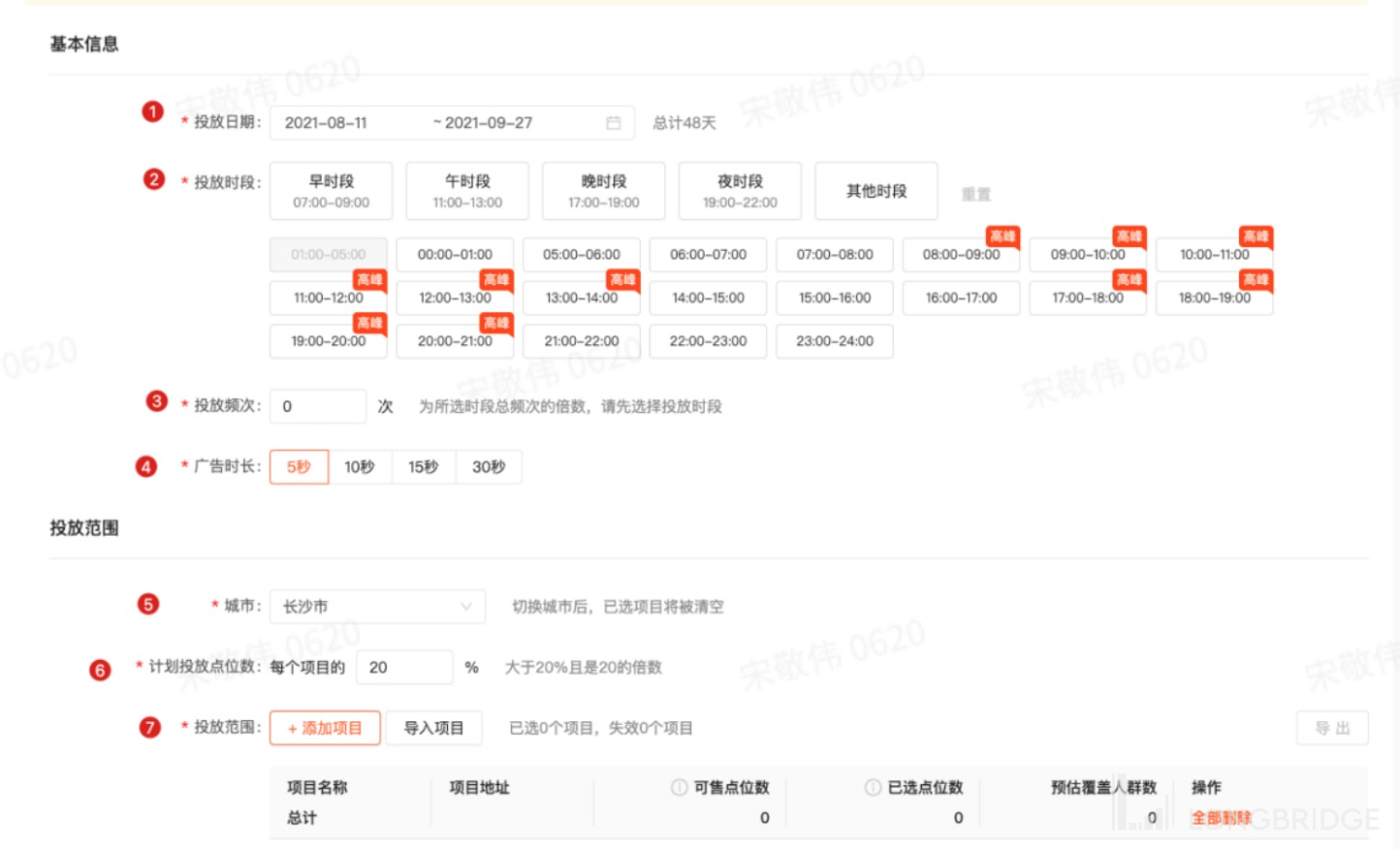Select the 5秒 ad duration option
The height and width of the screenshot is (850, 1400).
(x=299, y=467)
